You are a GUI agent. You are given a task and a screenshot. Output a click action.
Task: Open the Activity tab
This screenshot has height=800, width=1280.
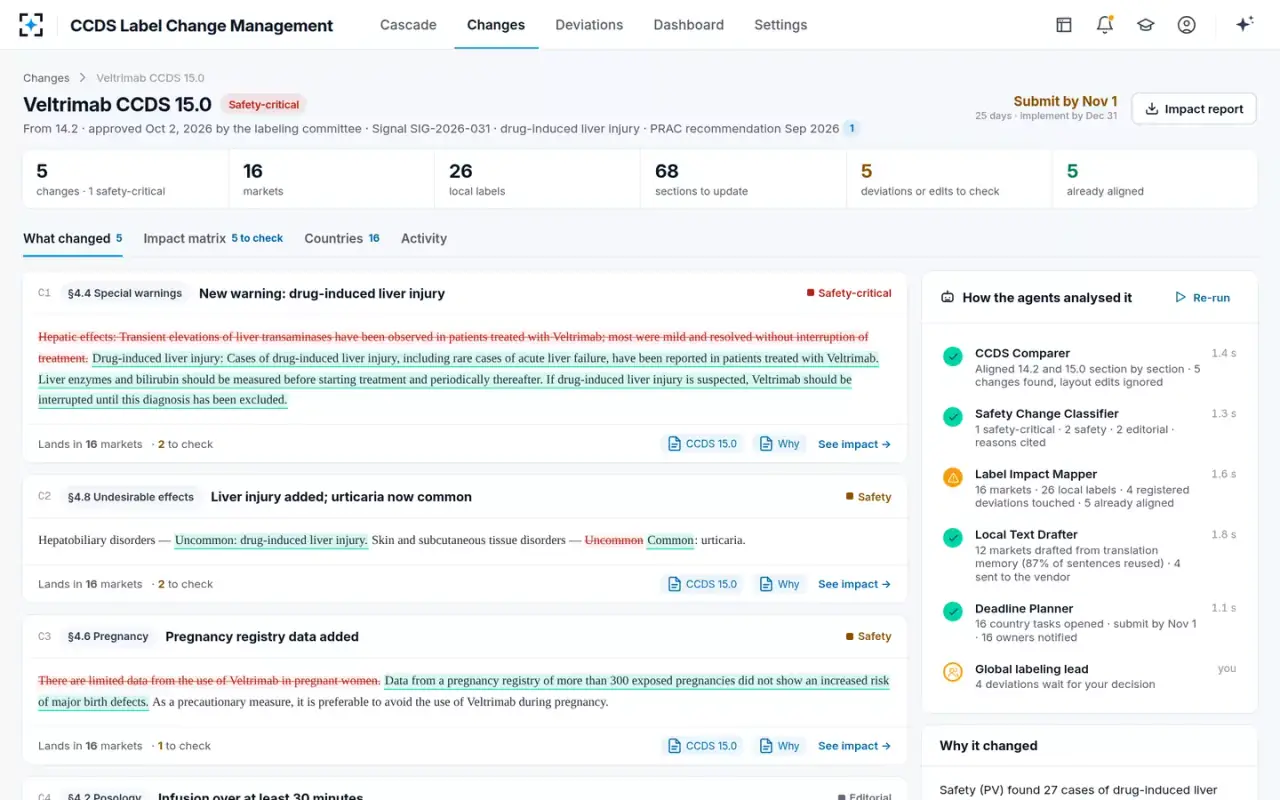pyautogui.click(x=424, y=238)
